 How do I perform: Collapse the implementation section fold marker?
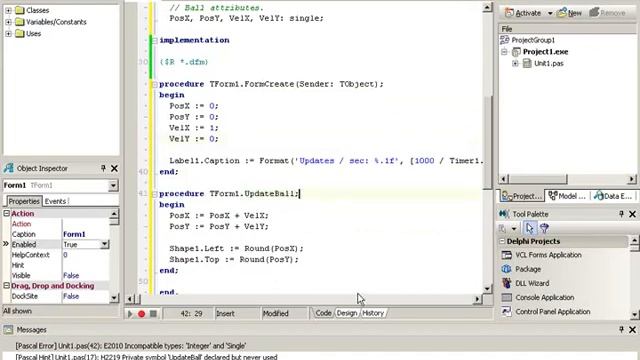[x=155, y=40]
